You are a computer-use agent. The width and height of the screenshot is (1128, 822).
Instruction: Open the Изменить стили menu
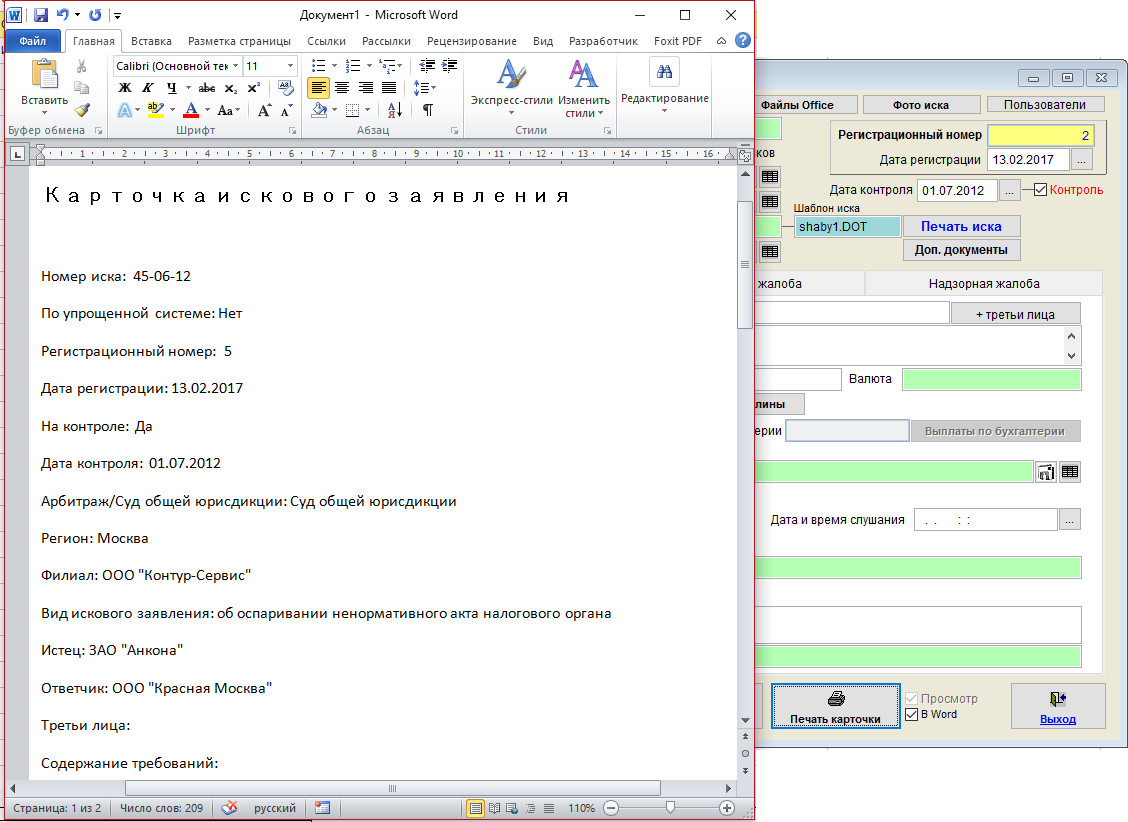(x=583, y=87)
